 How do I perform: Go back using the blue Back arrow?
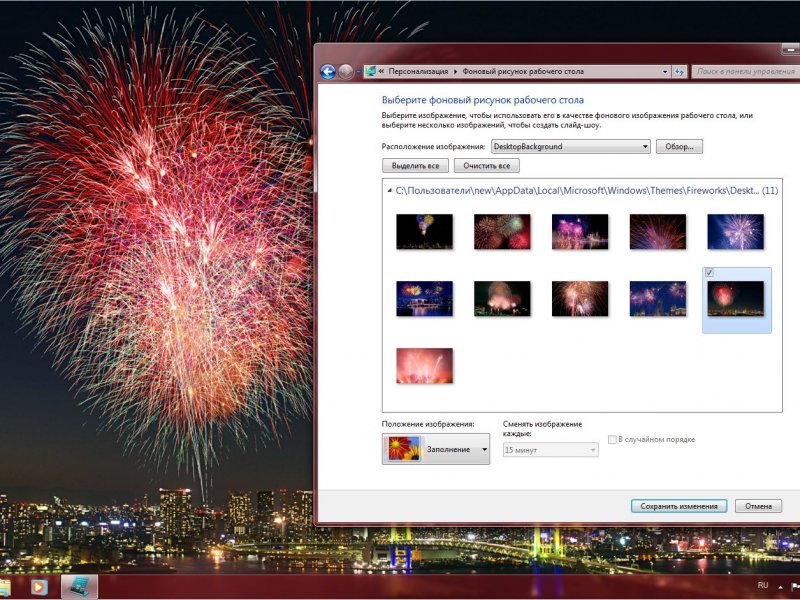pos(328,72)
